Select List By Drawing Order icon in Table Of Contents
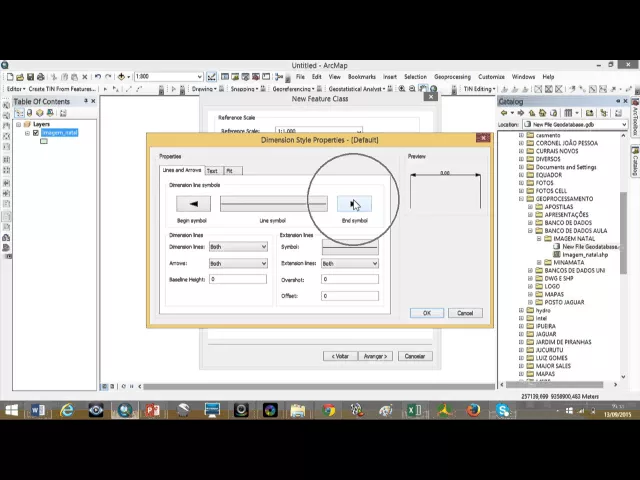 point(19,113)
